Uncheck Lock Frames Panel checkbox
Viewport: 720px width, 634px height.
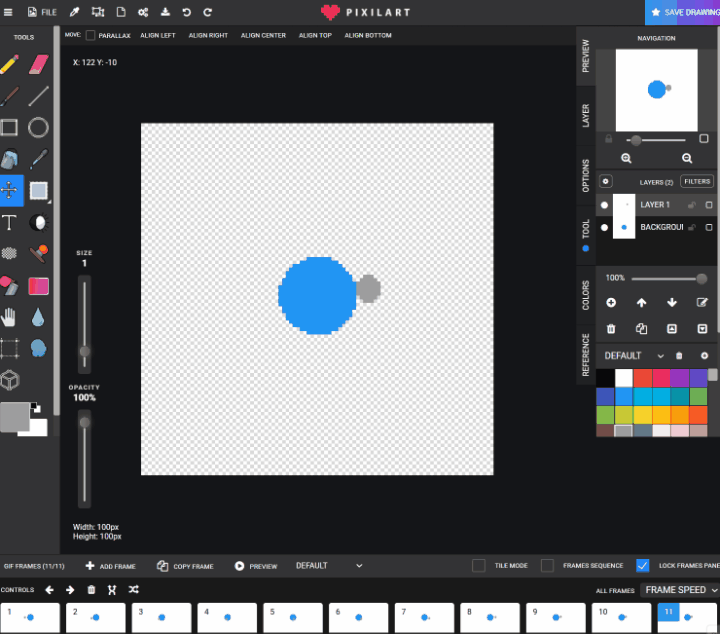(642, 566)
